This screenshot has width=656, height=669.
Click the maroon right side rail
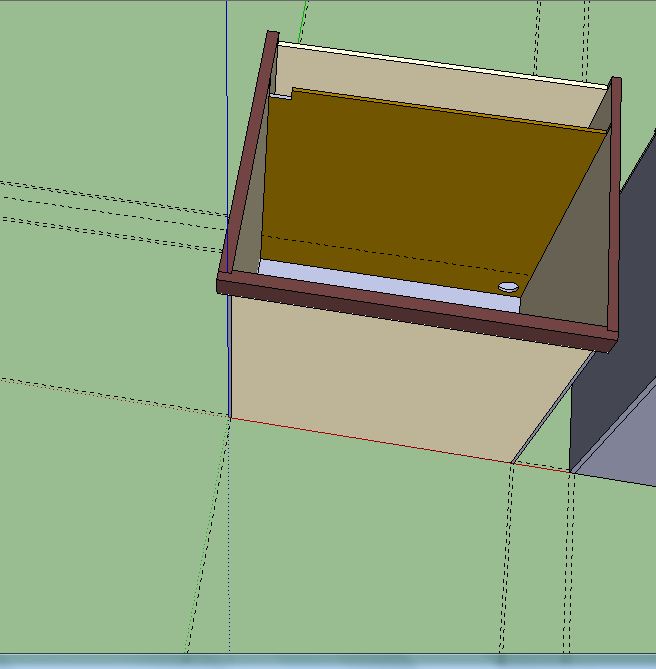[615, 200]
